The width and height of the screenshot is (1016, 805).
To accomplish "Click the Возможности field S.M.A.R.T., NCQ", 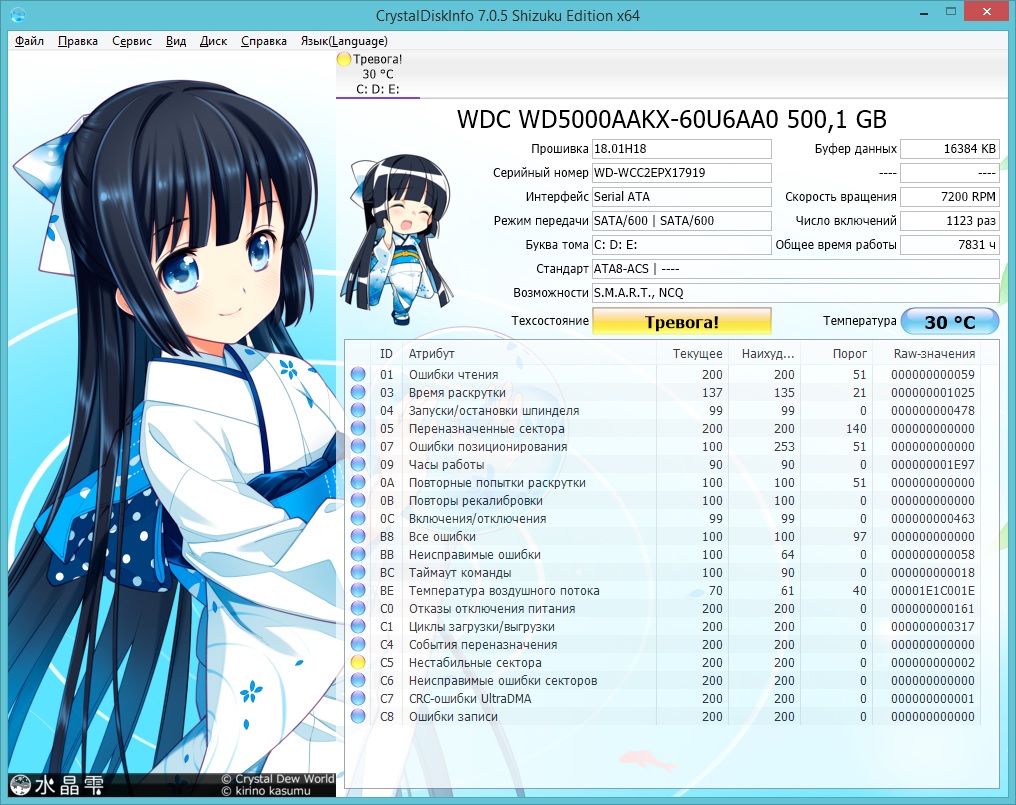I will pyautogui.click(x=796, y=292).
